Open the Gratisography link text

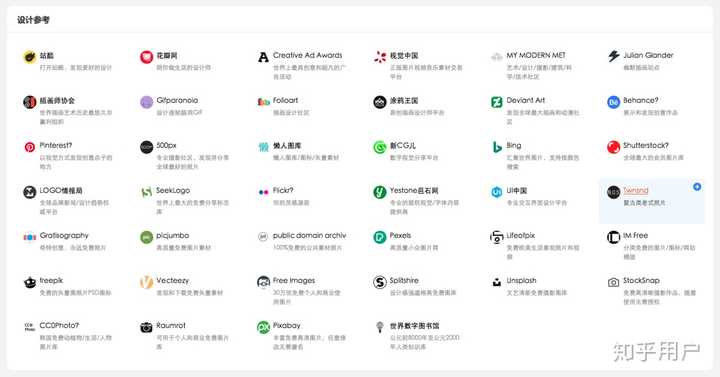[64, 236]
